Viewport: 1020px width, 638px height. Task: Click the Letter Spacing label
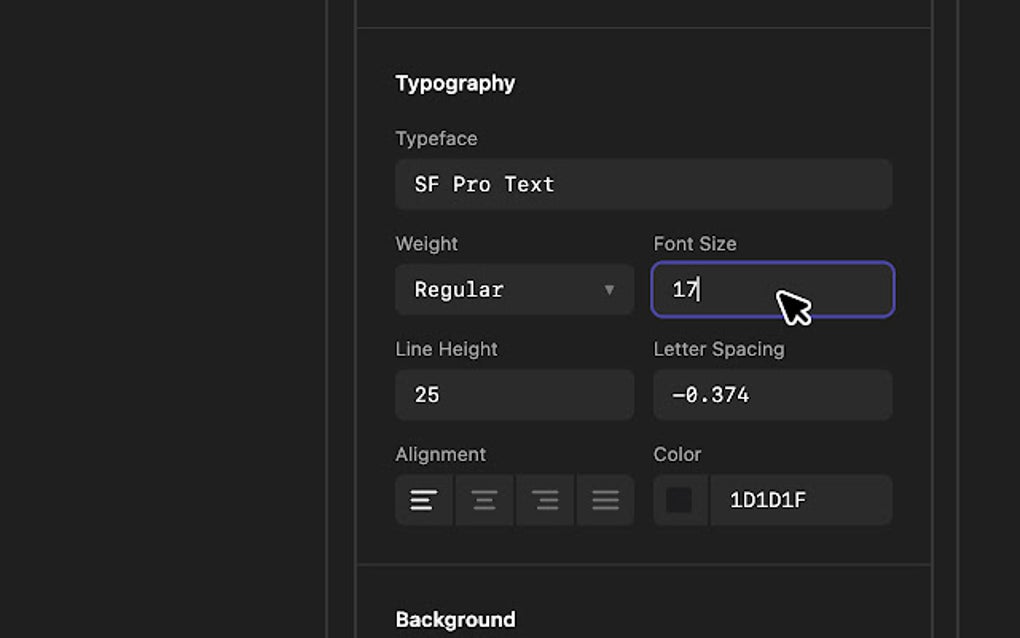tap(718, 349)
